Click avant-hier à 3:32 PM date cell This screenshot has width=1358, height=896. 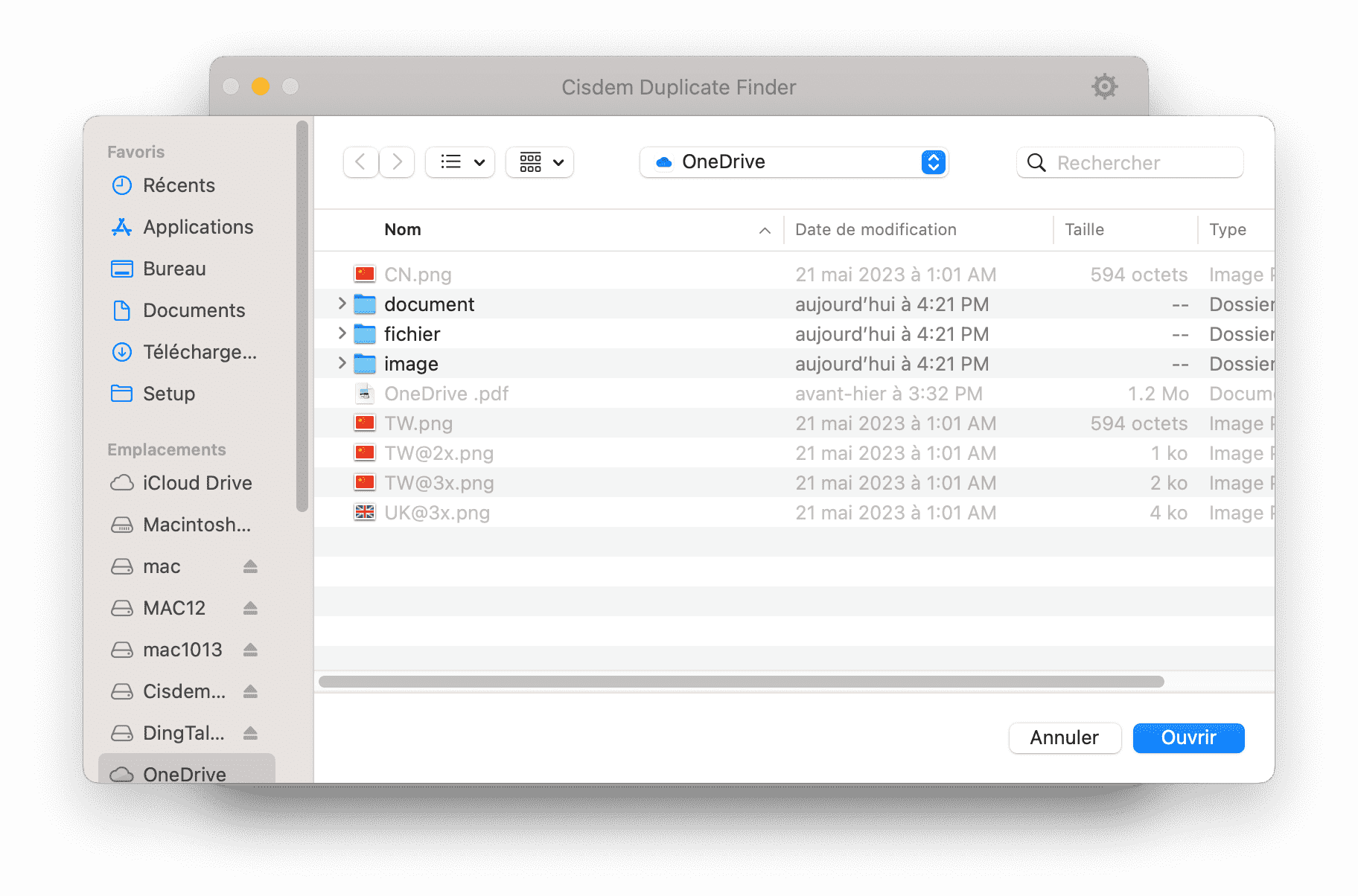click(889, 394)
